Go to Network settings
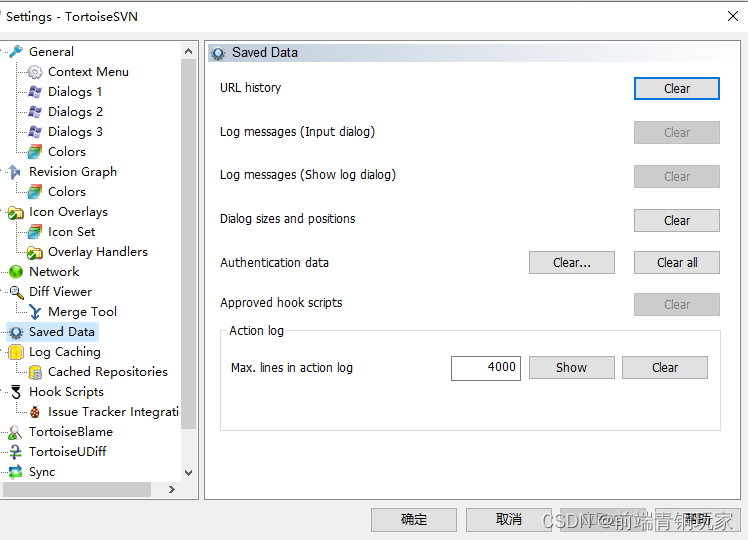Screen dimensions: 748x540 tap(54, 272)
